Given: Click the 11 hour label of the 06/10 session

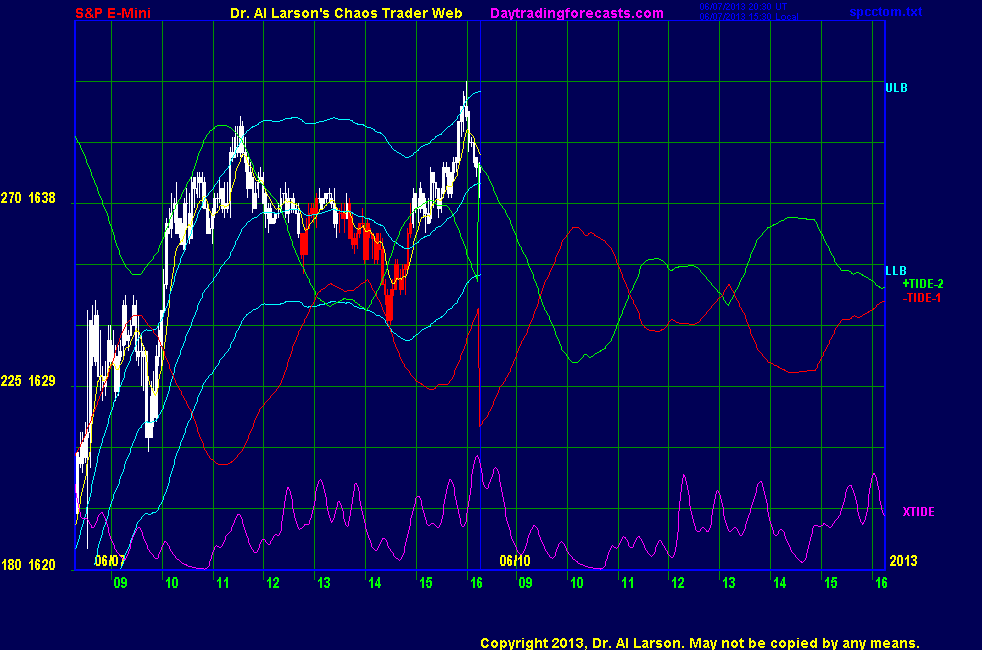Looking at the screenshot, I should point(628,583).
